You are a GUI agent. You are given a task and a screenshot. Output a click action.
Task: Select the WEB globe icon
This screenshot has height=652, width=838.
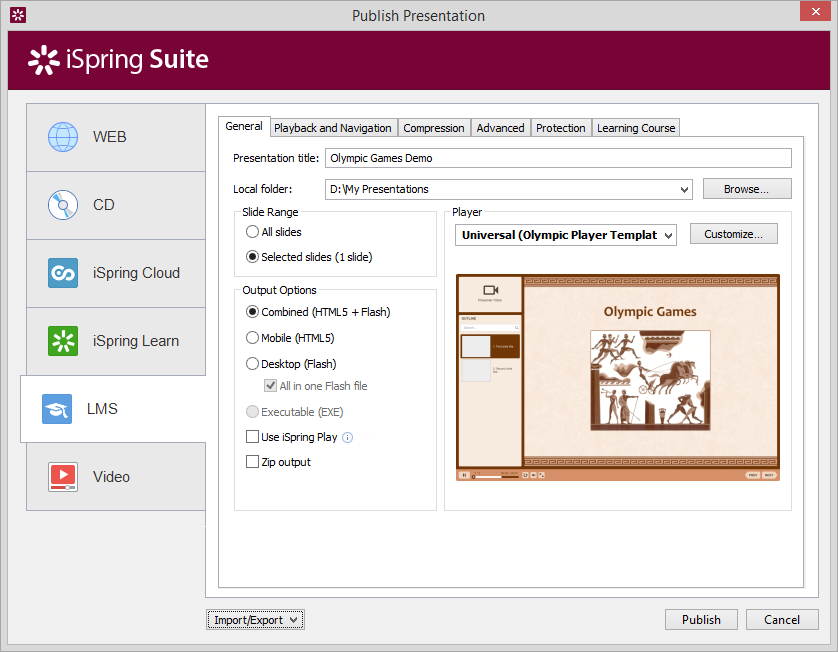[x=63, y=137]
